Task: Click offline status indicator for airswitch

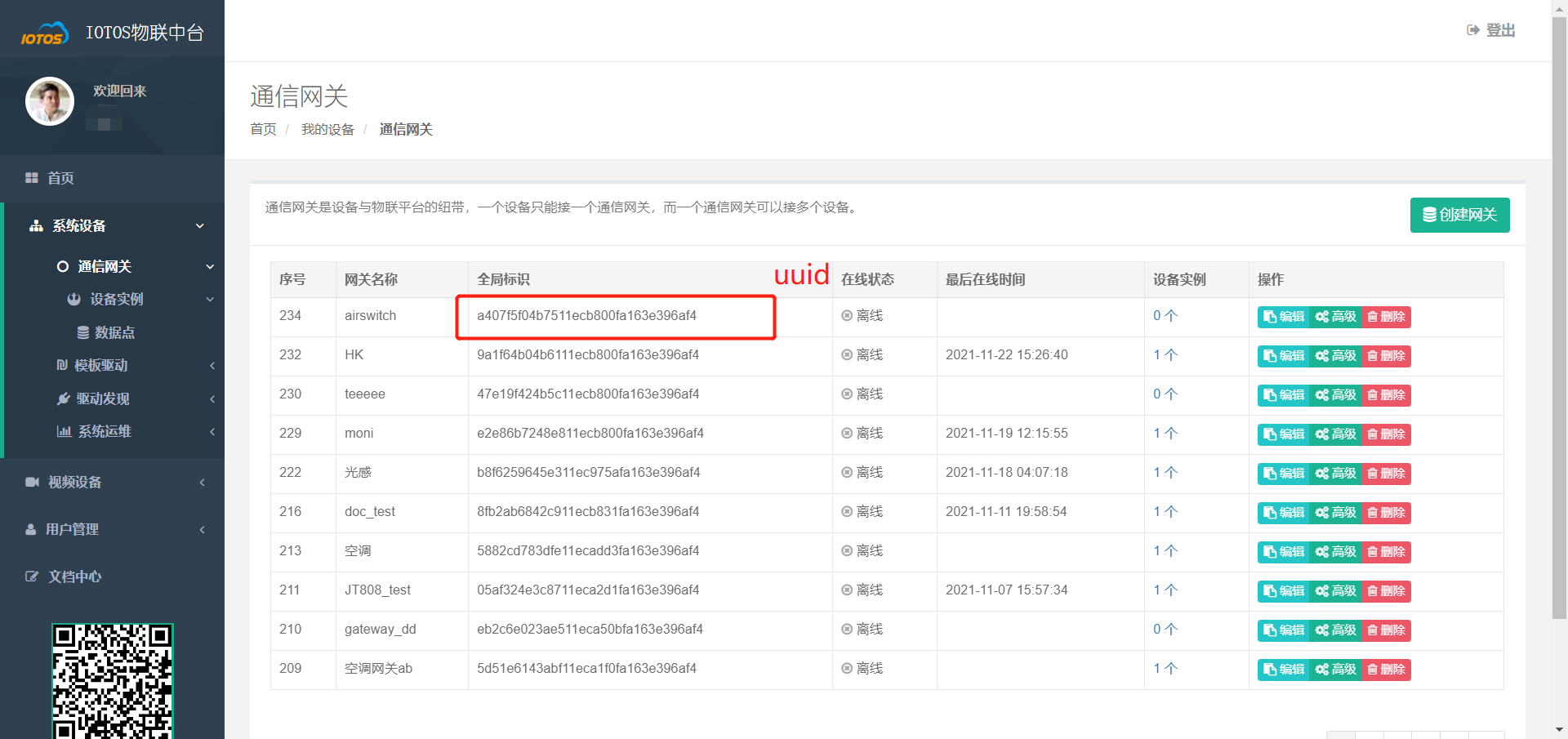Action: tap(847, 316)
